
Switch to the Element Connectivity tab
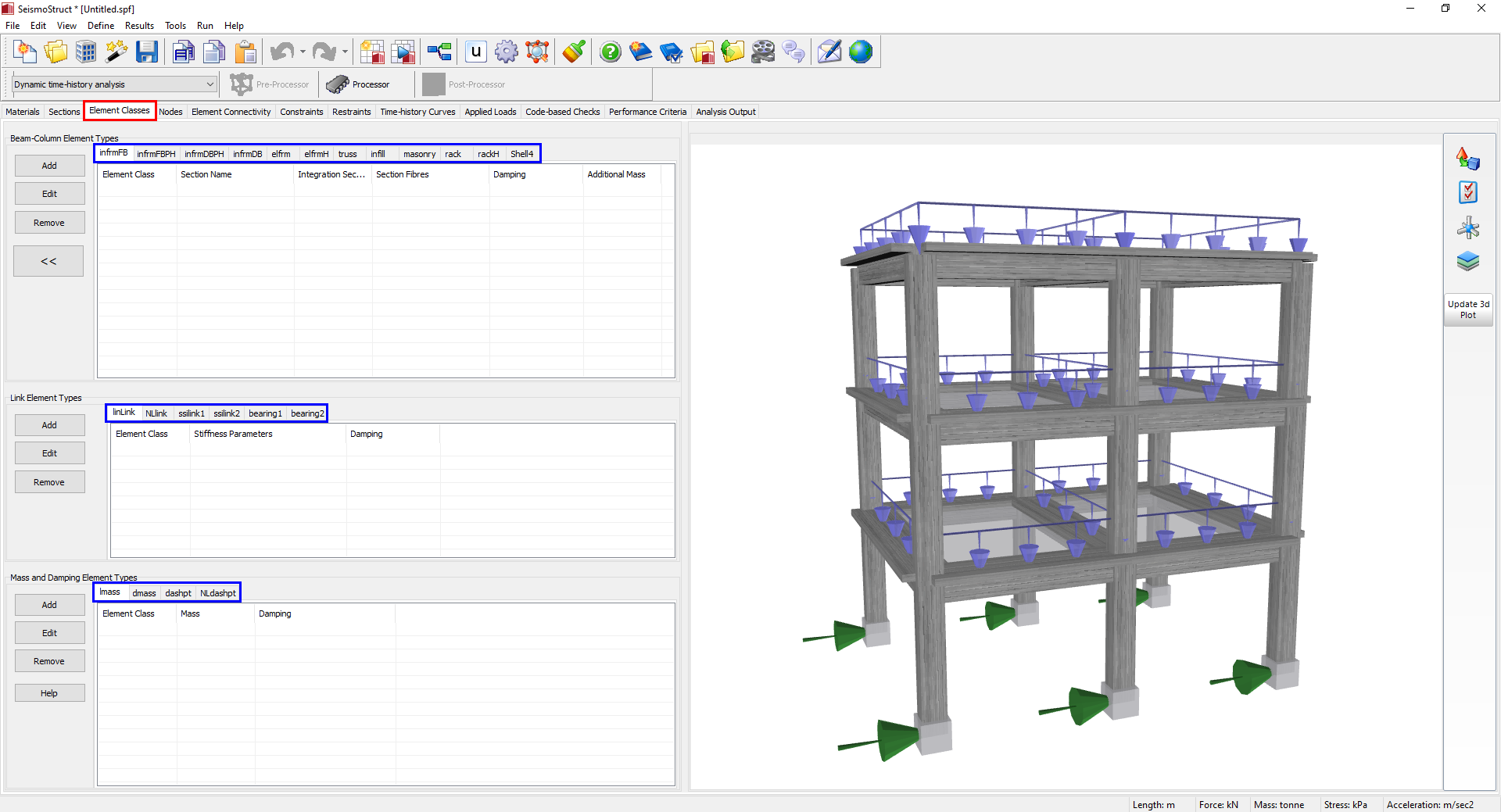(x=231, y=112)
